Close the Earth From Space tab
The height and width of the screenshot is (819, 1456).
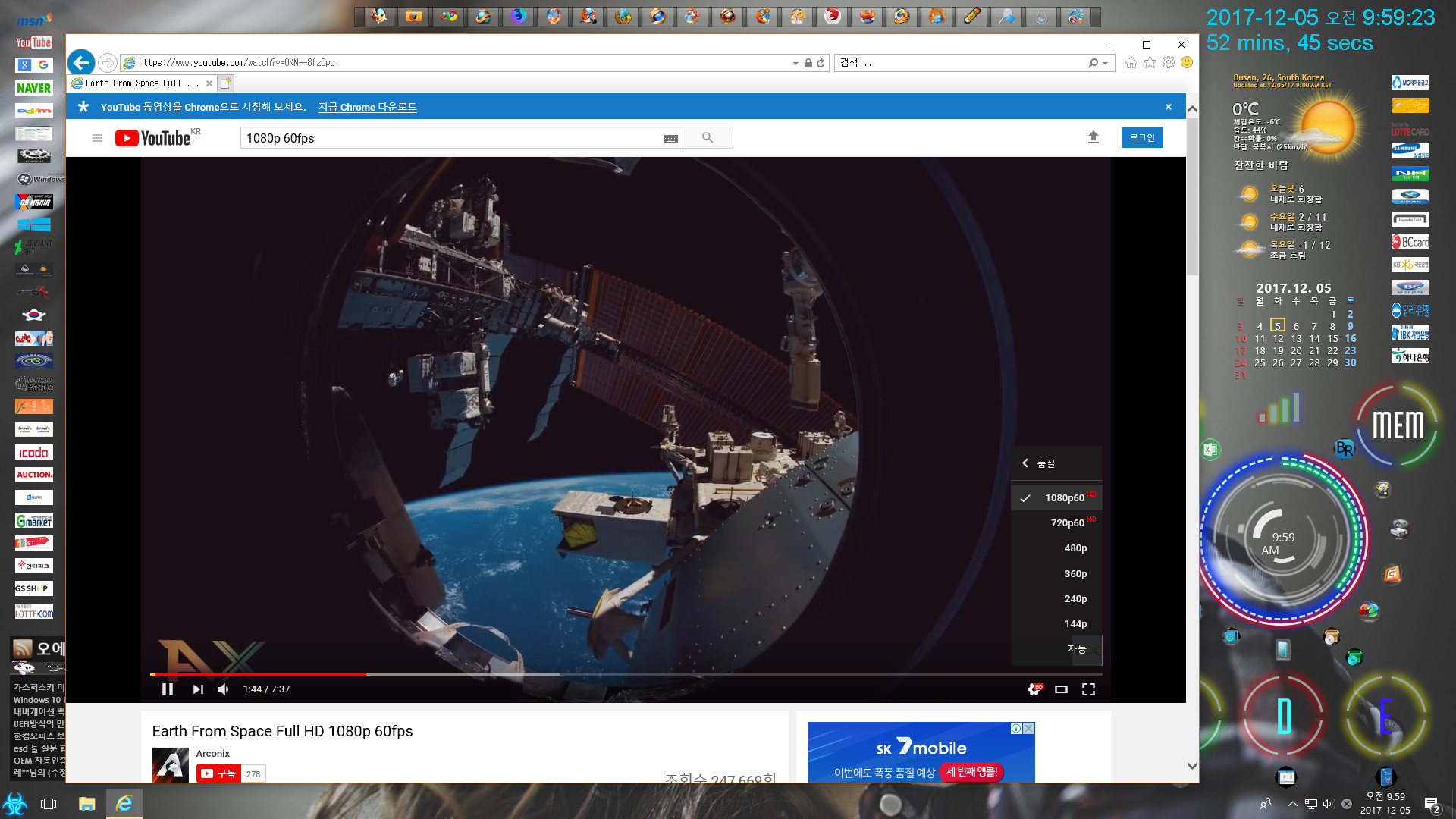pos(209,83)
